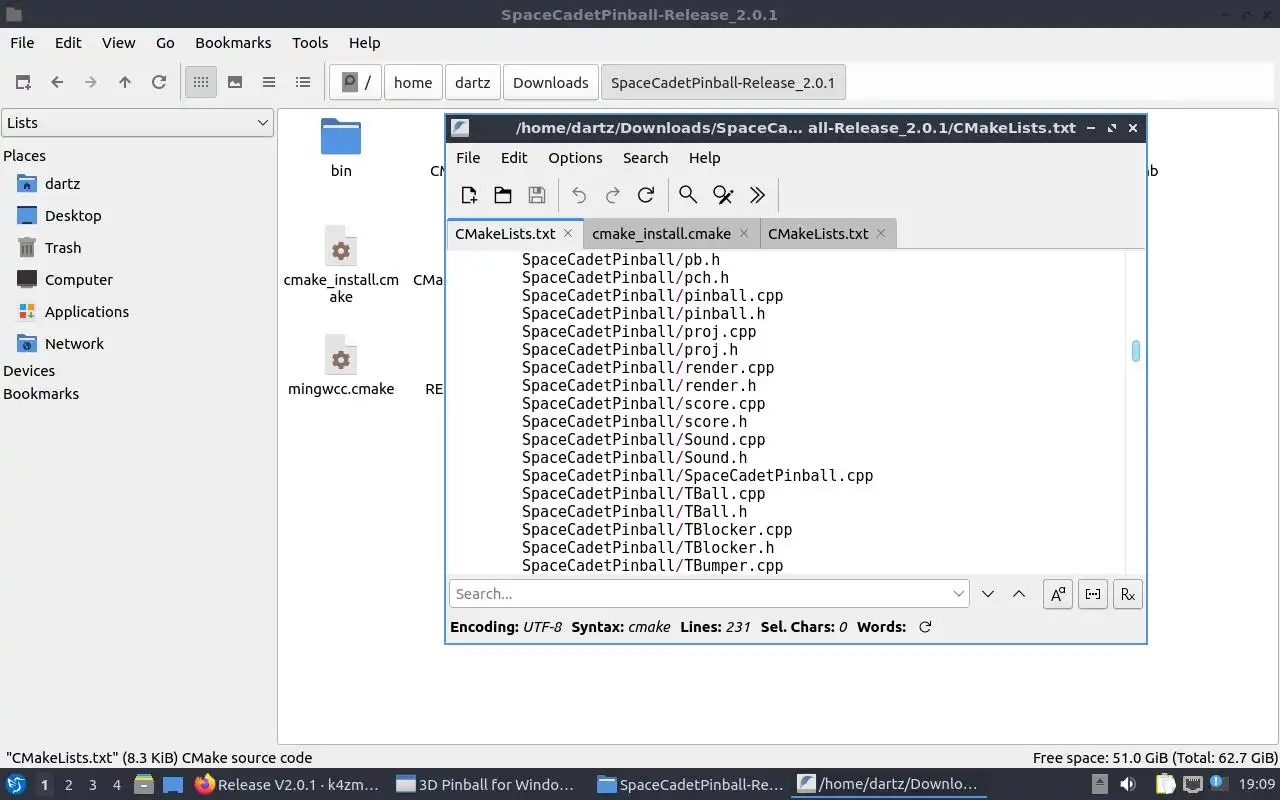
Task: Open Firefox Release V2.0.1 taskbar item
Action: click(x=287, y=785)
